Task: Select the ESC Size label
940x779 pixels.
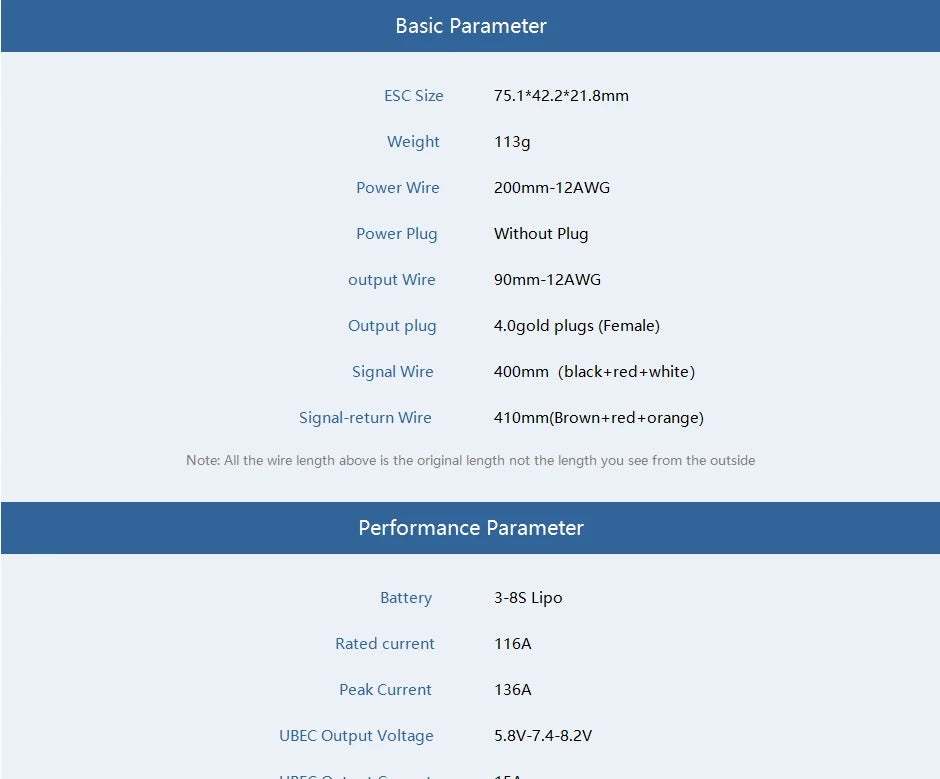Action: [x=413, y=96]
